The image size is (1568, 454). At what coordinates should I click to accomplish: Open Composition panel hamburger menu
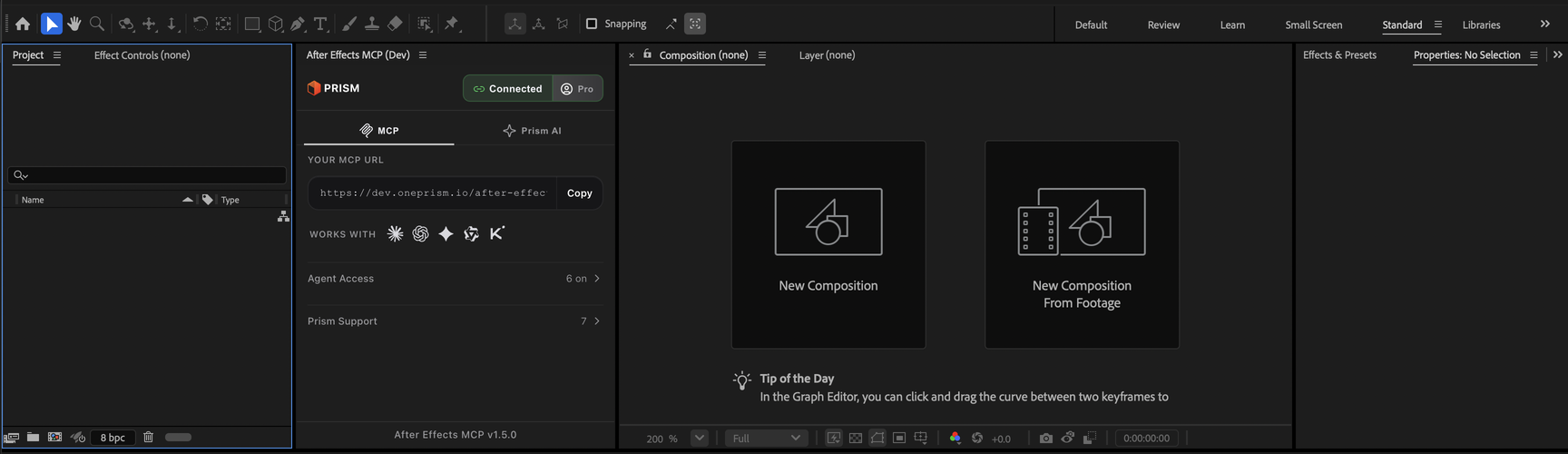pyautogui.click(x=762, y=55)
